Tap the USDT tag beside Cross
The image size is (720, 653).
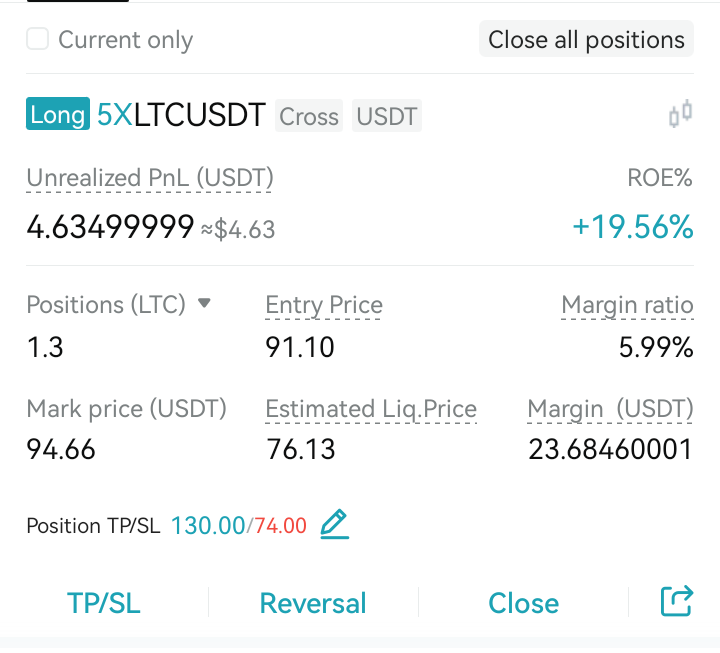[387, 116]
